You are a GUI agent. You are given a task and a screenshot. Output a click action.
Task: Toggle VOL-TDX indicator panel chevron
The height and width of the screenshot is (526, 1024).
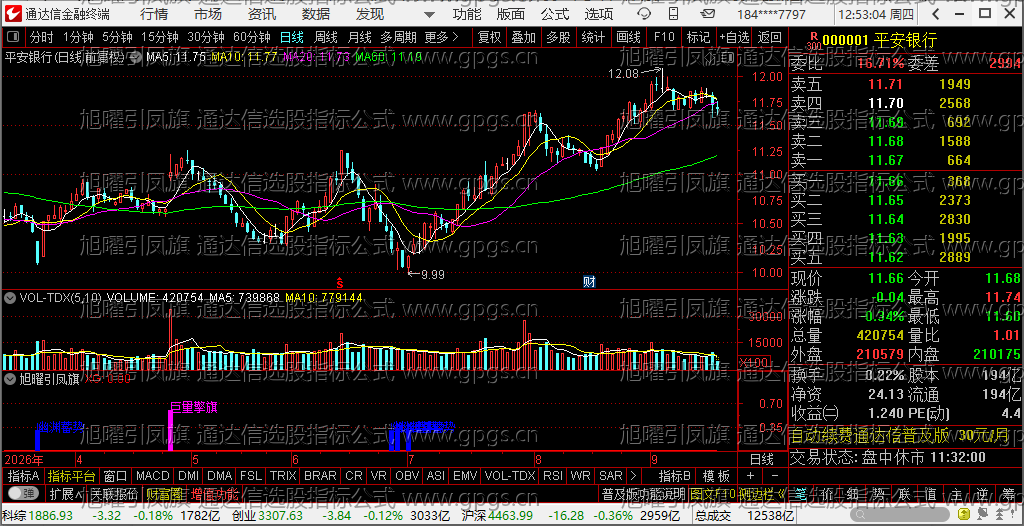10,297
